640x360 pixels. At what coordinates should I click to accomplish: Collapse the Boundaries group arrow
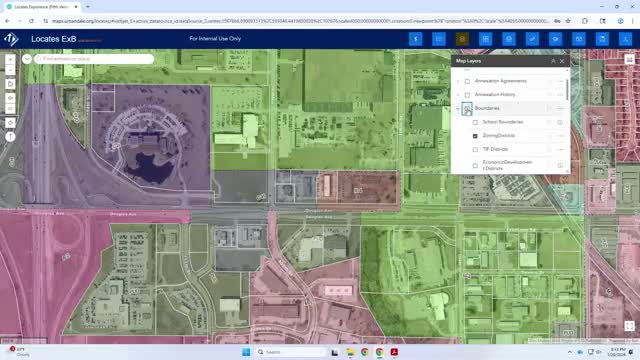[x=458, y=109]
